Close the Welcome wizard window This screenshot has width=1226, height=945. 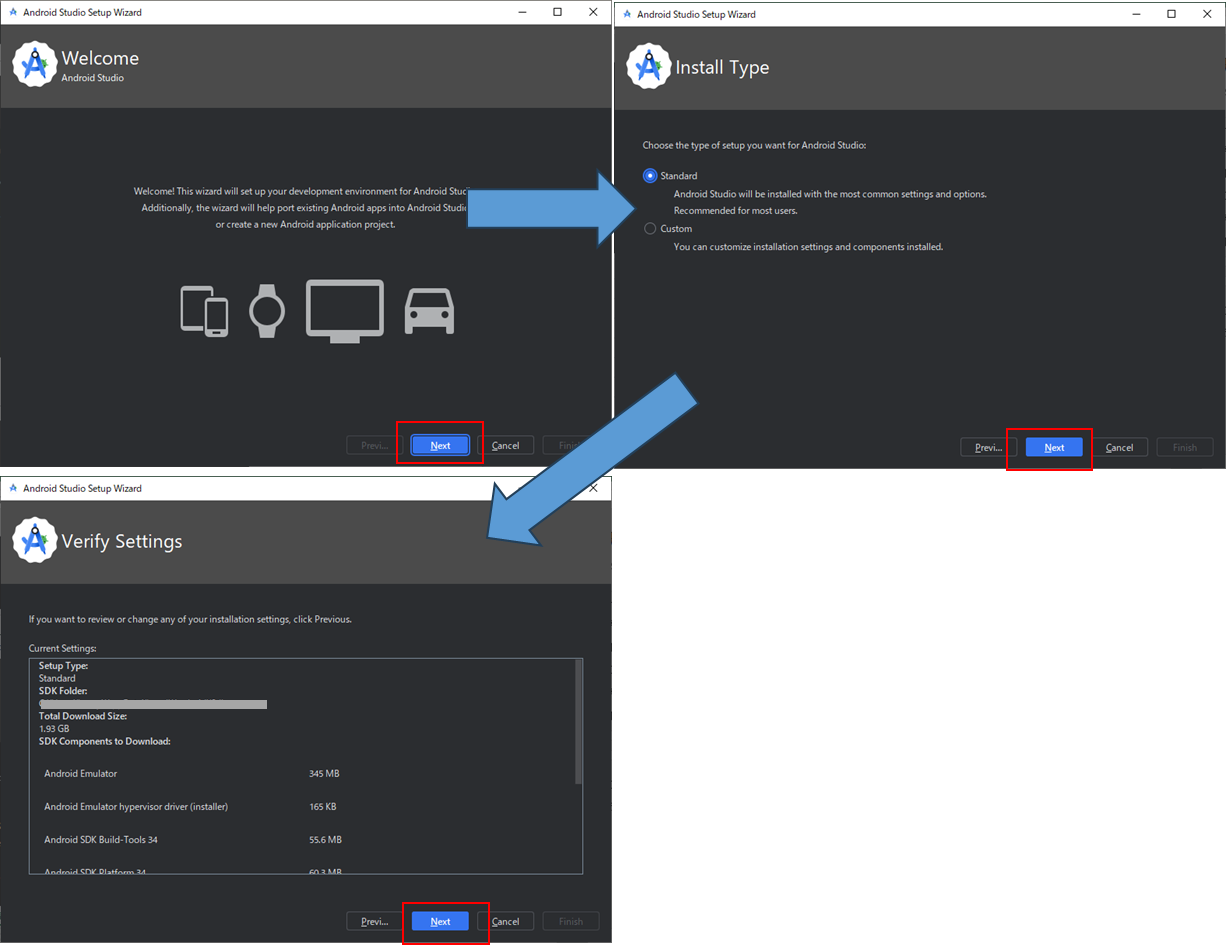(594, 12)
